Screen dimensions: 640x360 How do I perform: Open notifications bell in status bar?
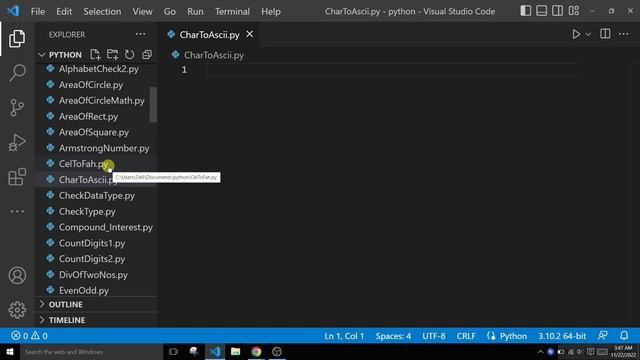624,336
